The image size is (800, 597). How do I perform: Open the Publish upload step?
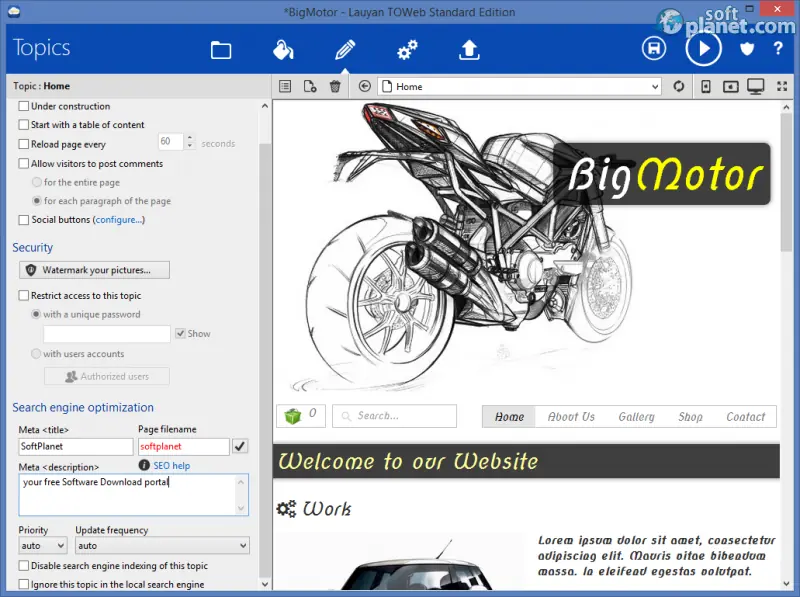(x=469, y=50)
